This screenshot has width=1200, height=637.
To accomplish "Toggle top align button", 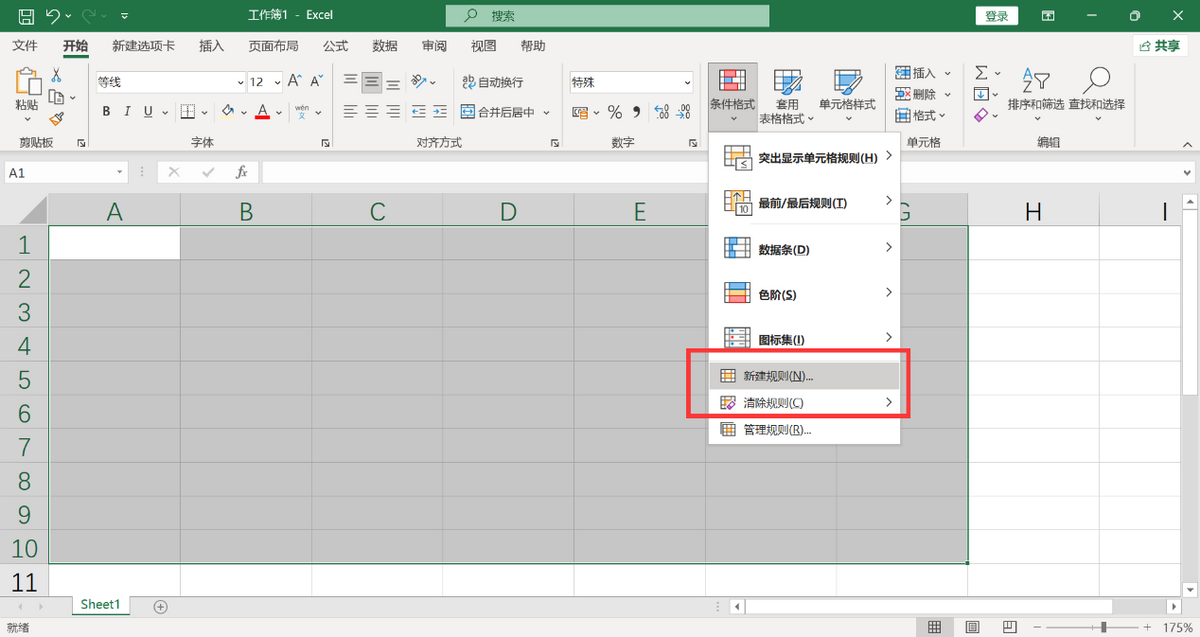I will (350, 81).
